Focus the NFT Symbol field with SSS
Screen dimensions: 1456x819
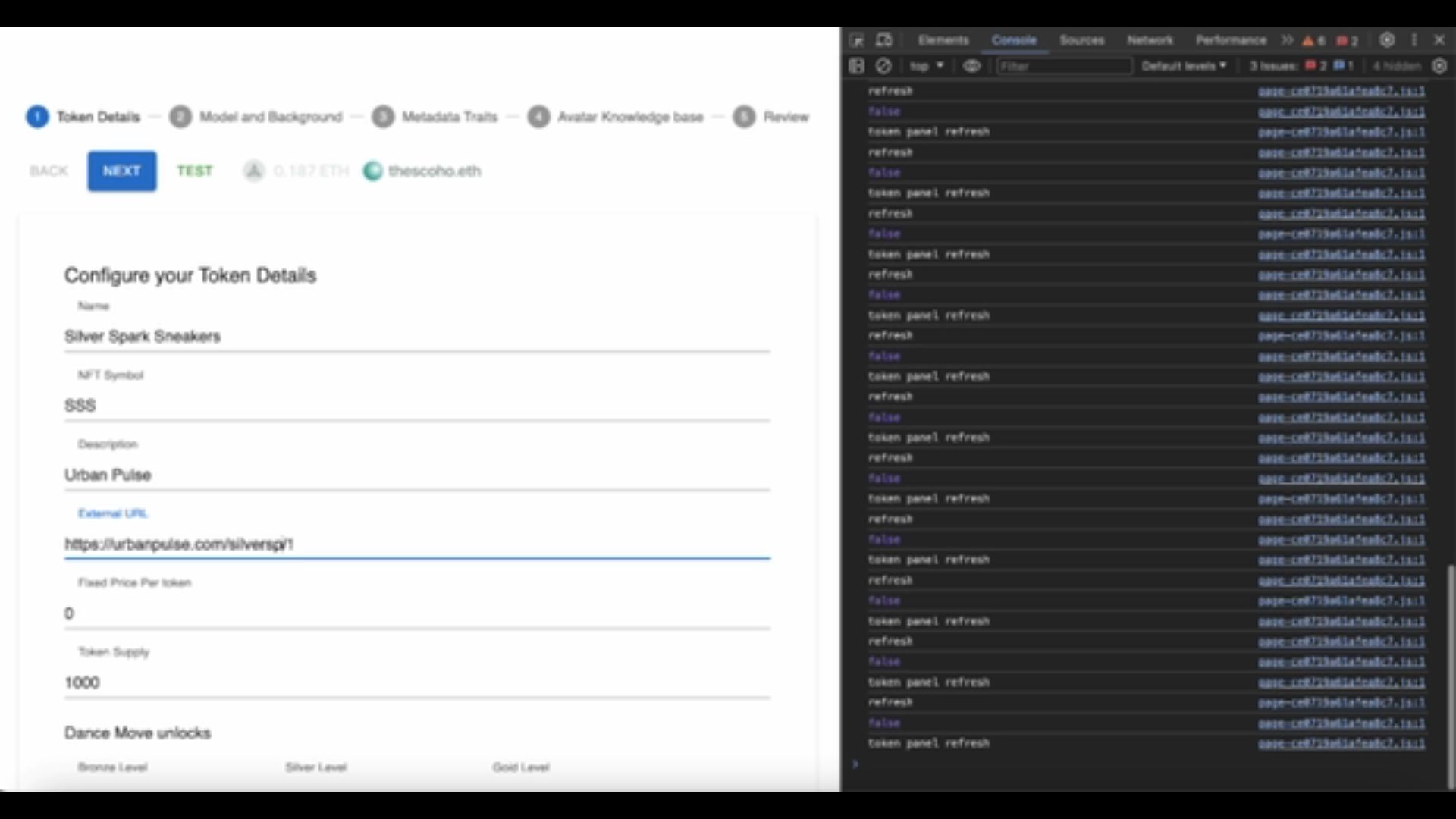417,406
